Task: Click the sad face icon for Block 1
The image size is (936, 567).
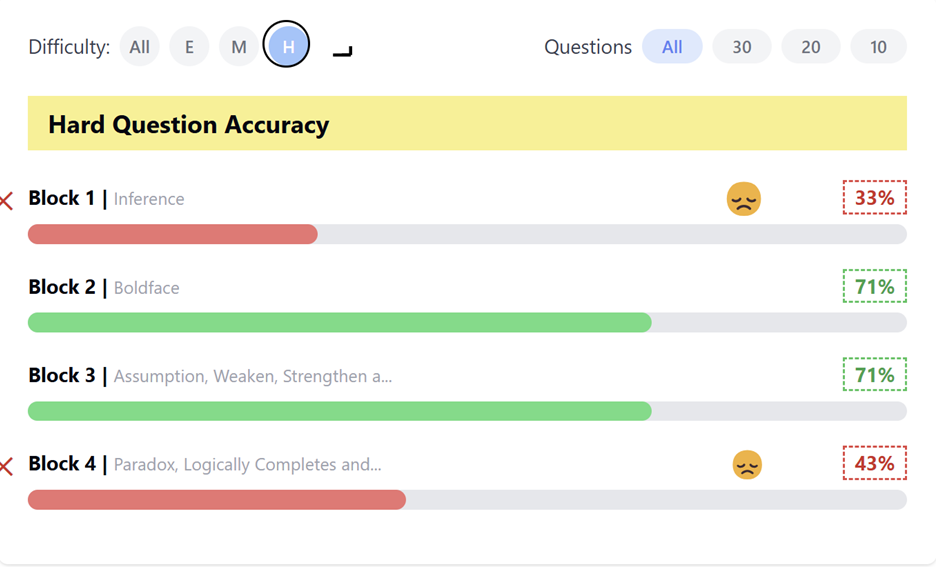Action: tap(743, 199)
